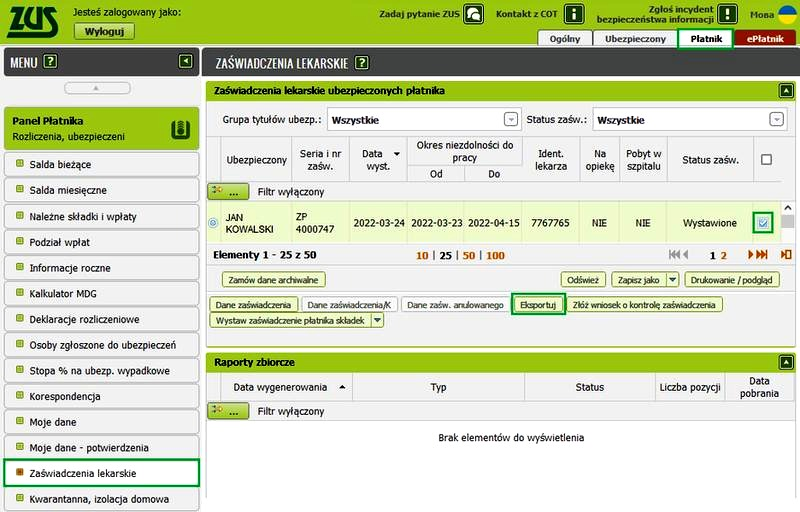The image size is (800, 512).
Task: Open Podział wpłat menu item
Action: [x=102, y=242]
